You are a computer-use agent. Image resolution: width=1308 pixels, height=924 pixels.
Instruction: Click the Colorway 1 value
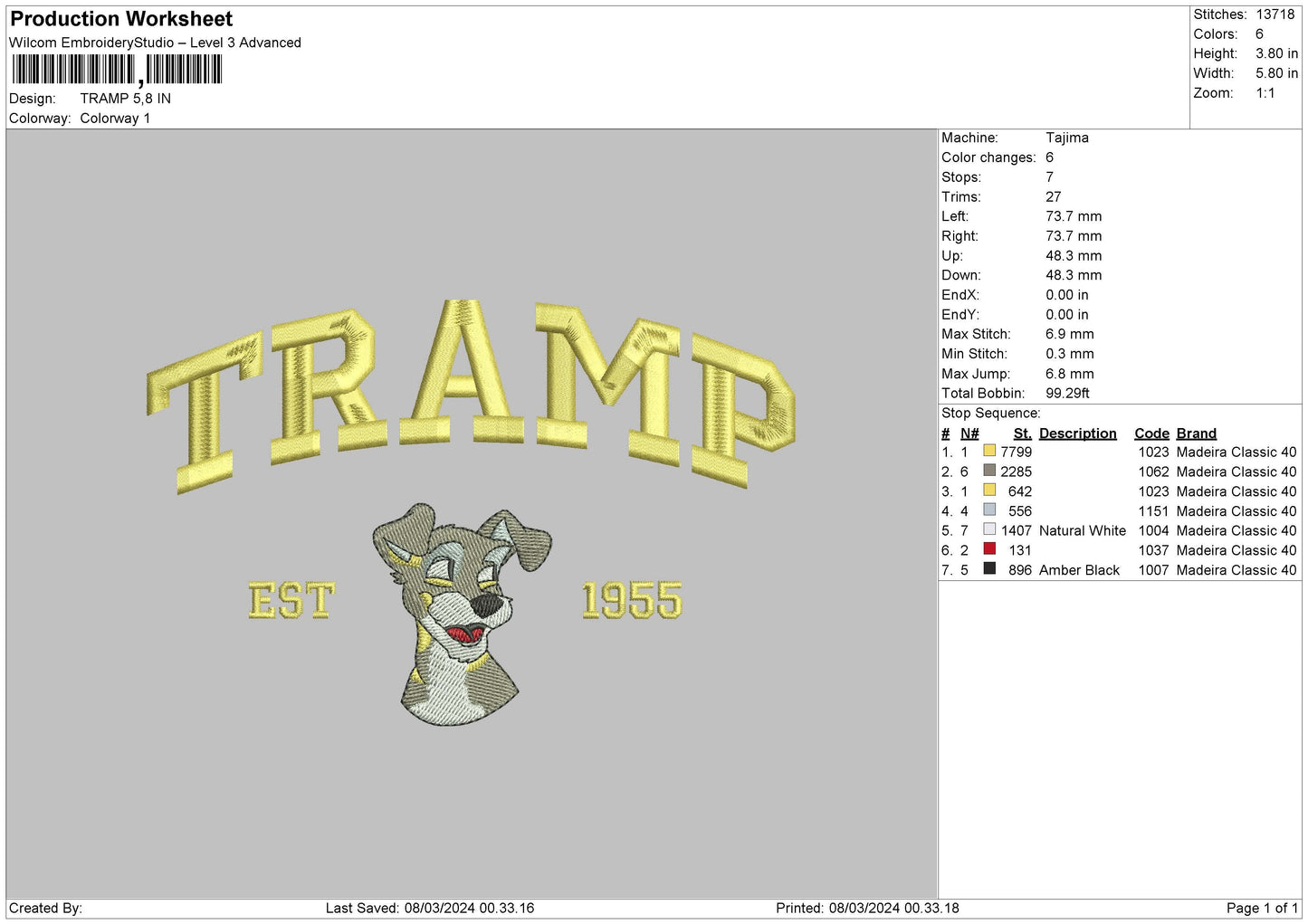pos(115,119)
